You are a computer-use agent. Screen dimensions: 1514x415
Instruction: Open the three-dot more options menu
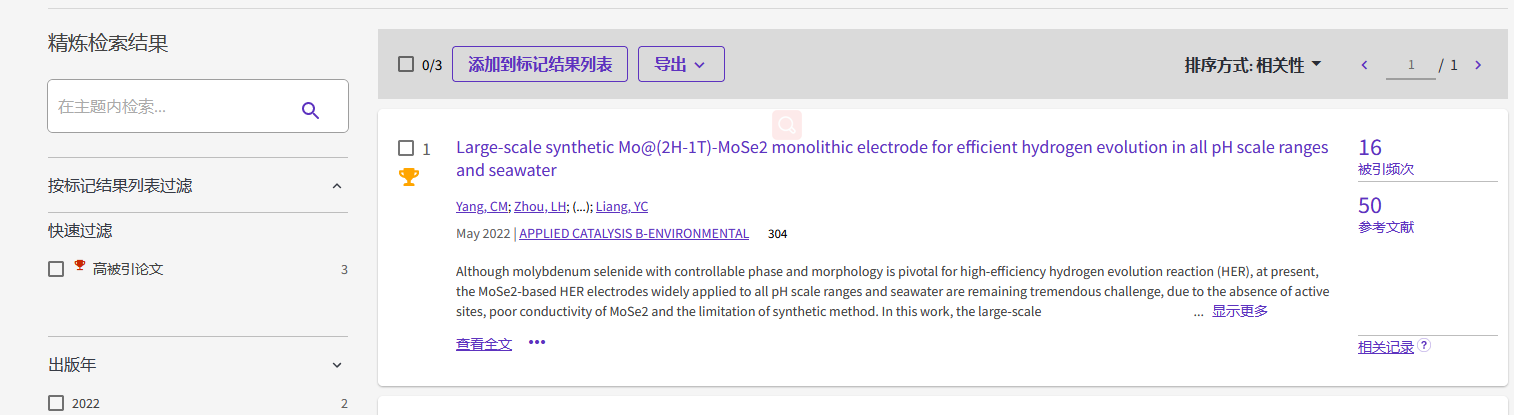pyautogui.click(x=537, y=343)
